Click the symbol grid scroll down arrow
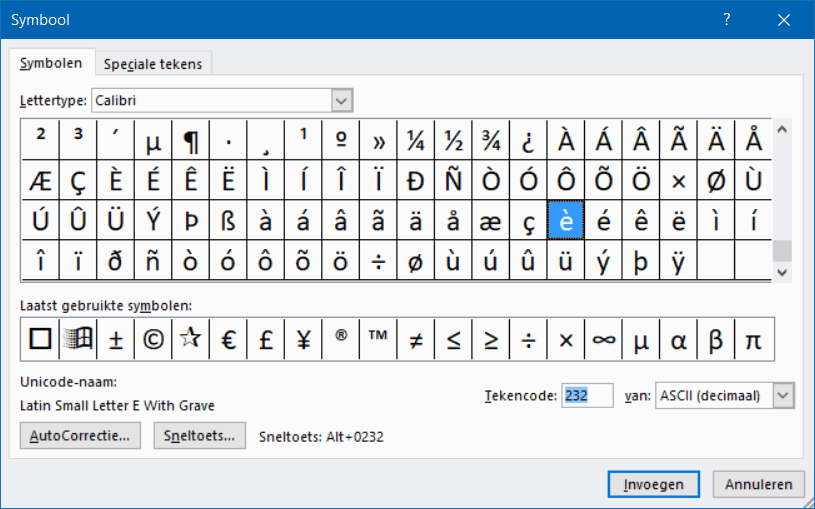Viewport: 815px width, 509px height. pos(782,272)
